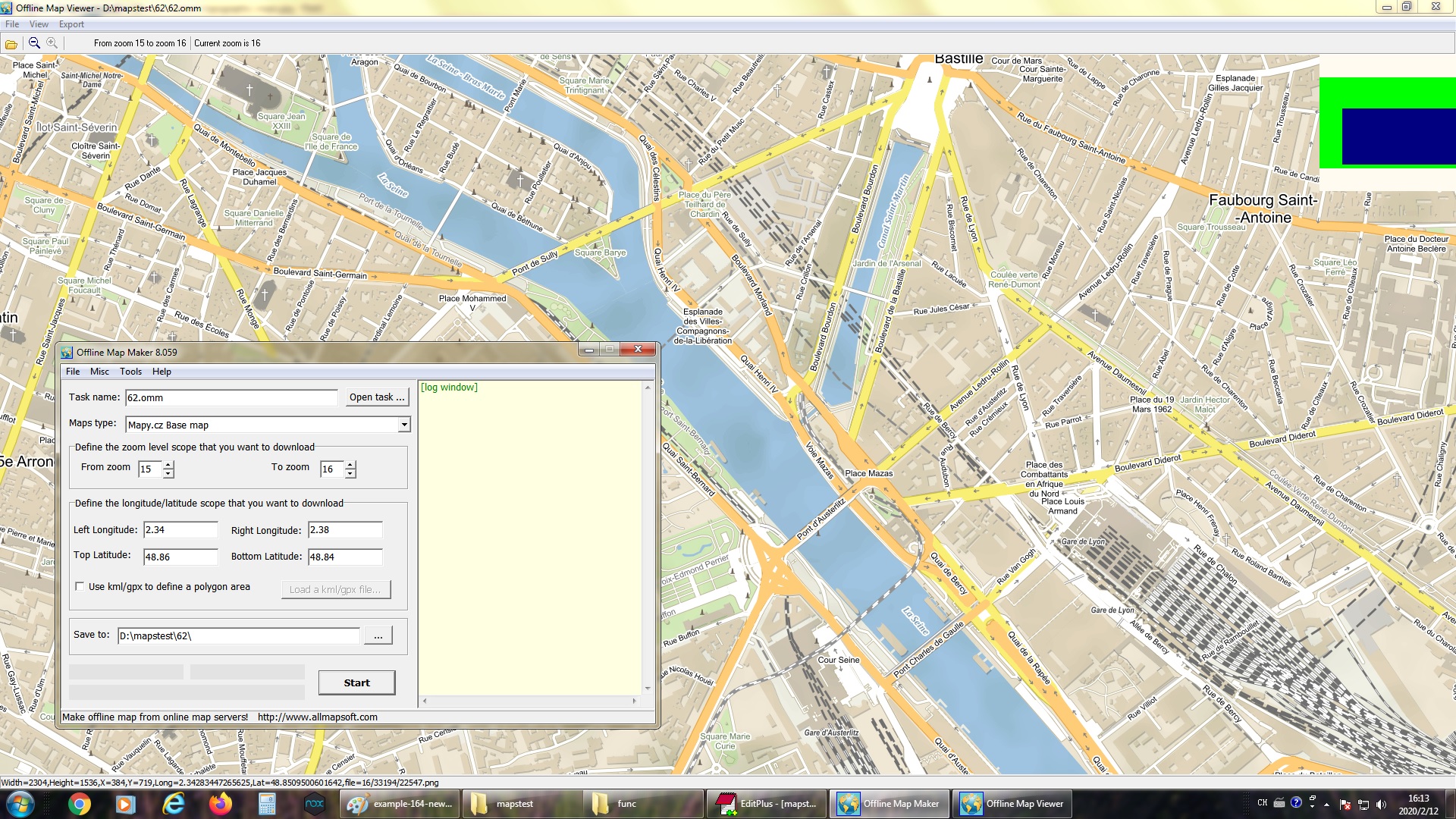Open Export menu in Offline Map Viewer
Image resolution: width=1456 pixels, height=819 pixels.
coord(71,24)
